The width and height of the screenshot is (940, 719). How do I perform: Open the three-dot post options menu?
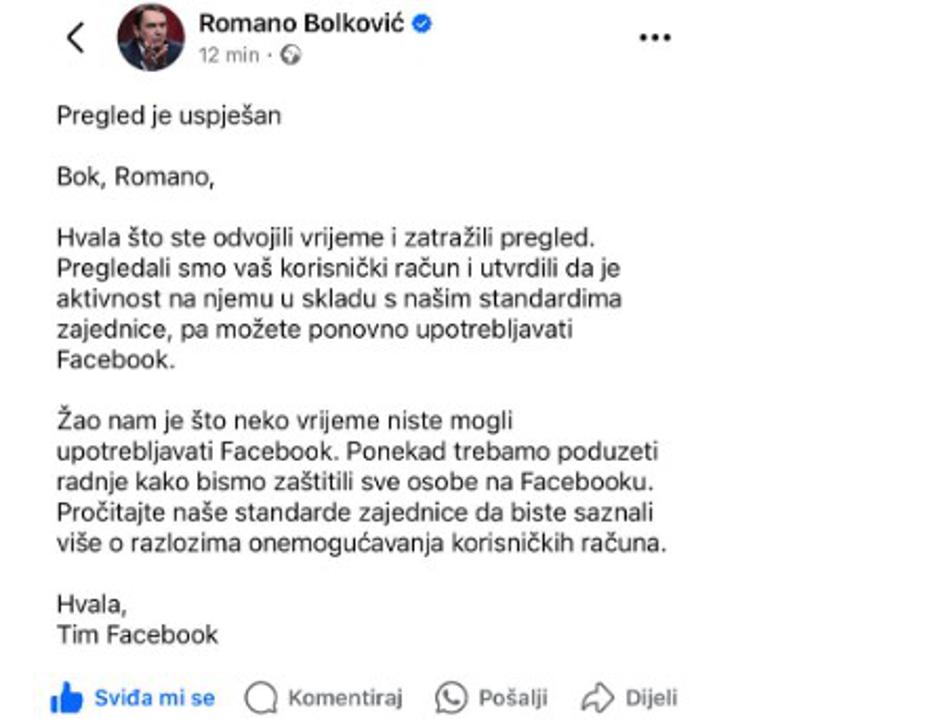(655, 38)
